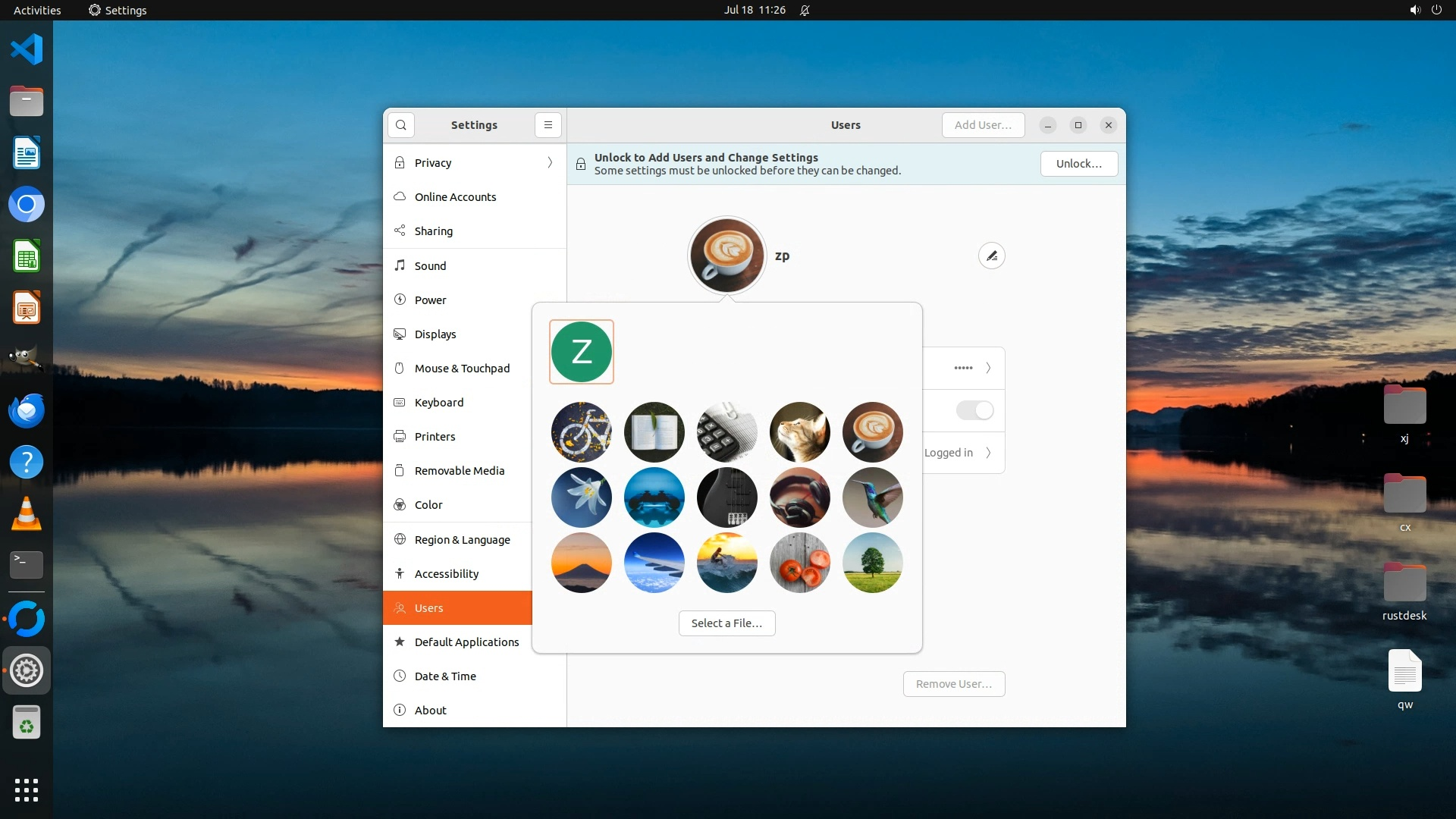Expand the Privacy submenu chevron
Screen dimensions: 1456x819
pyautogui.click(x=550, y=163)
